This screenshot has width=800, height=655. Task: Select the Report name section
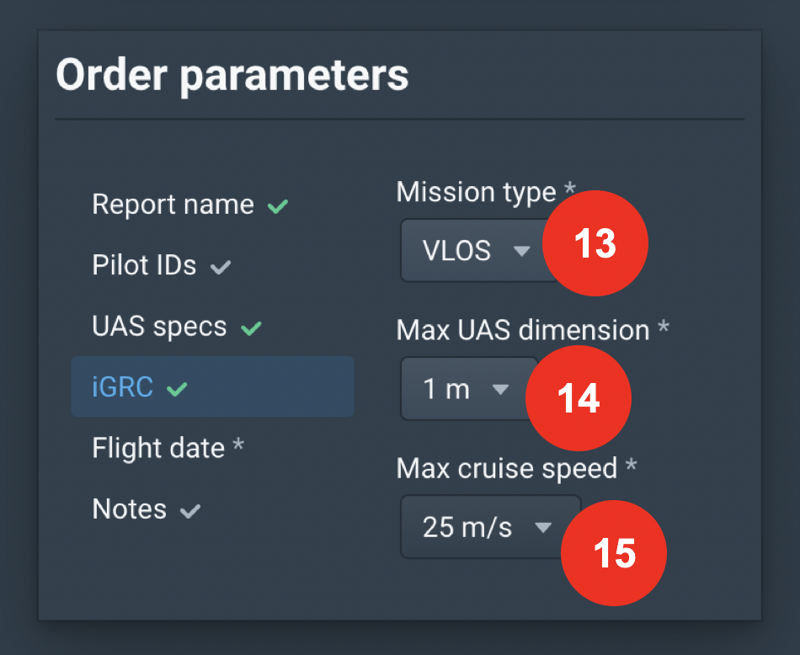[173, 205]
